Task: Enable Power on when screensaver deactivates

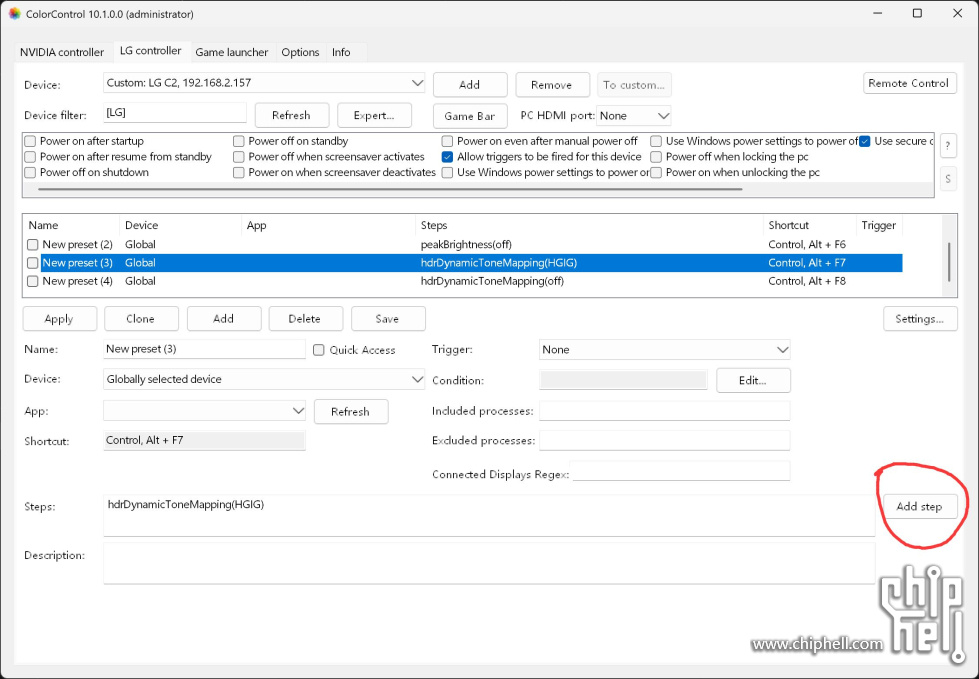Action: pos(239,172)
